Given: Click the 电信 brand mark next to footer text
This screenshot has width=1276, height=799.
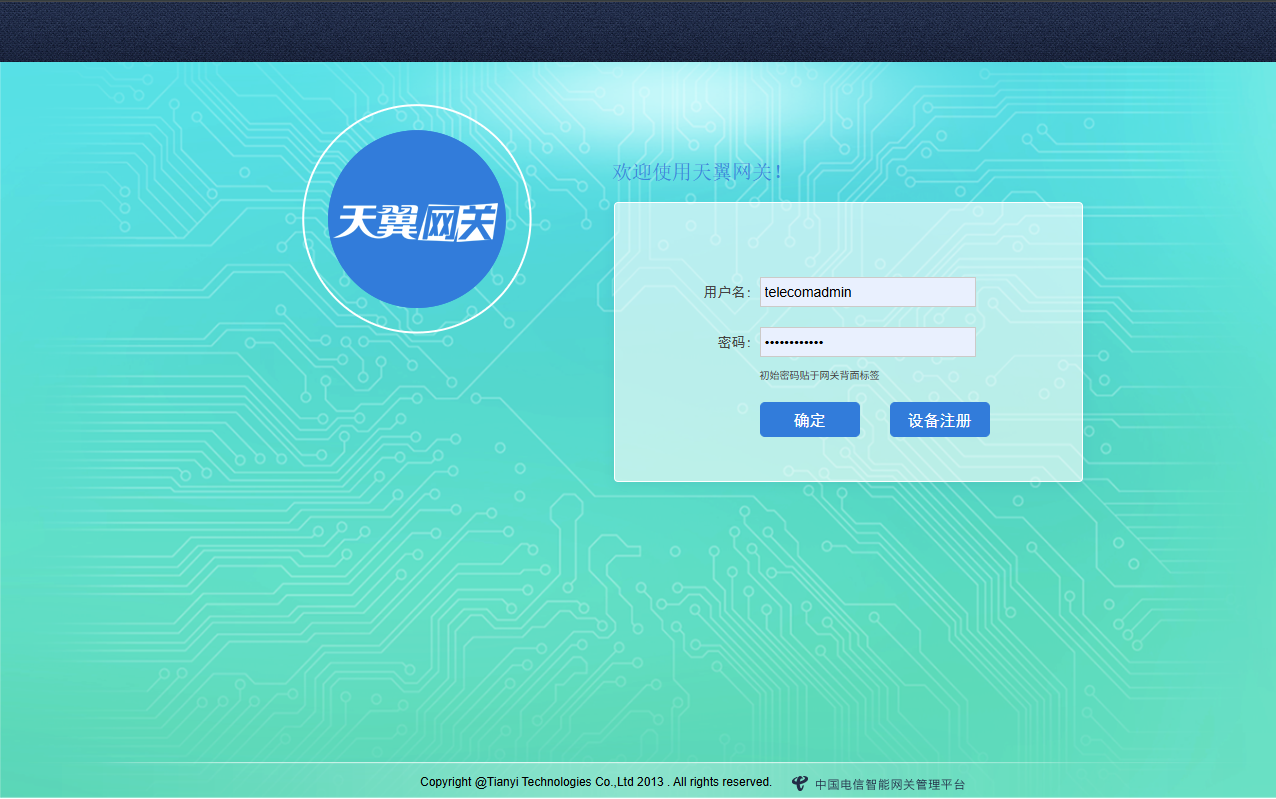Looking at the screenshot, I should pyautogui.click(x=798, y=782).
